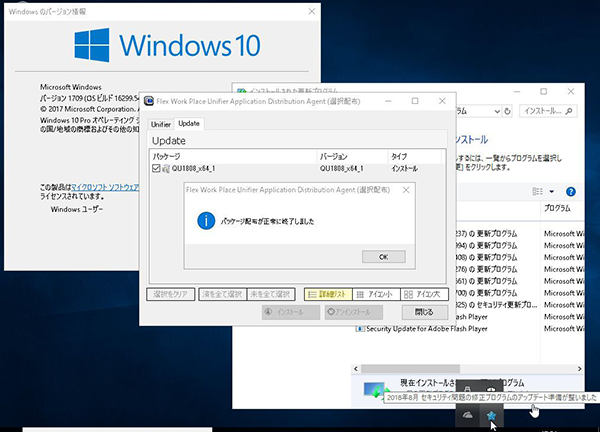Select the '825) の セキュリティ更新プロ...' row
Viewport: 600px width, 432px height.
tap(520, 305)
